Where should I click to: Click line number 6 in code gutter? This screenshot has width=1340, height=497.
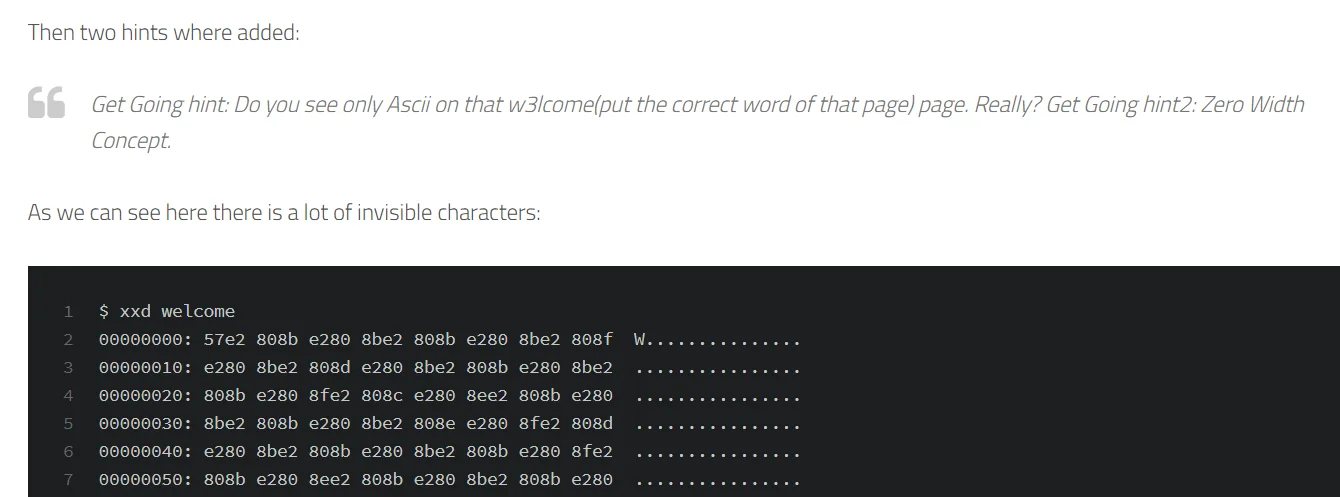pos(68,451)
